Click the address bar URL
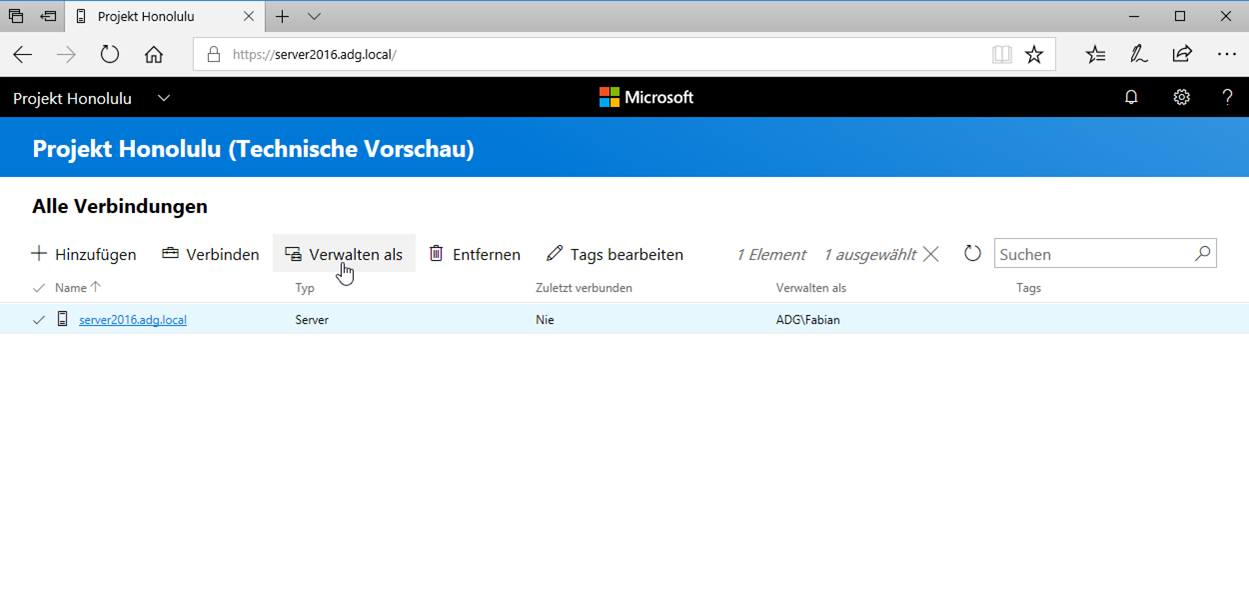The image size is (1249, 589). point(314,55)
